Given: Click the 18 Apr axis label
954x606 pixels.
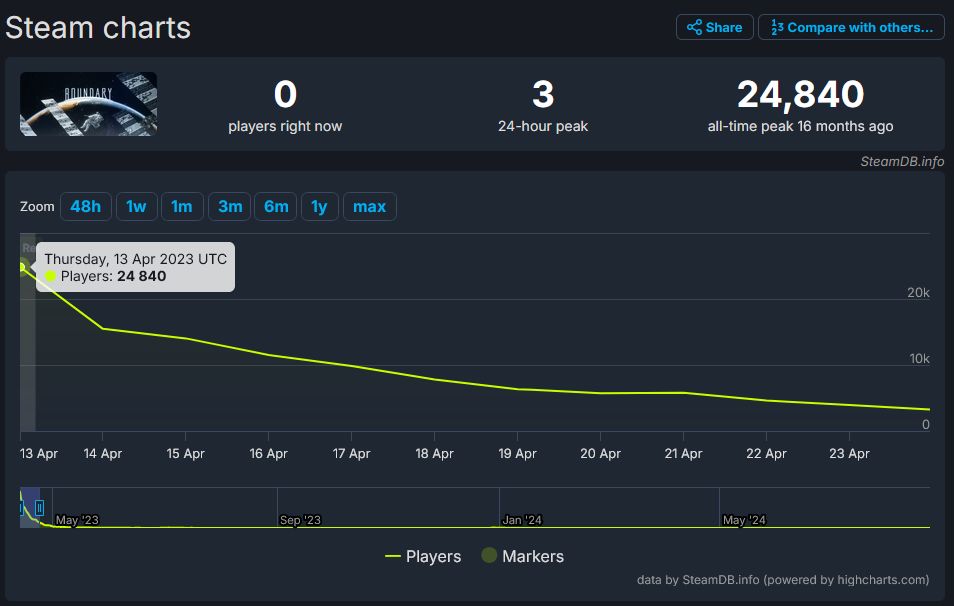Looking at the screenshot, I should 434,453.
